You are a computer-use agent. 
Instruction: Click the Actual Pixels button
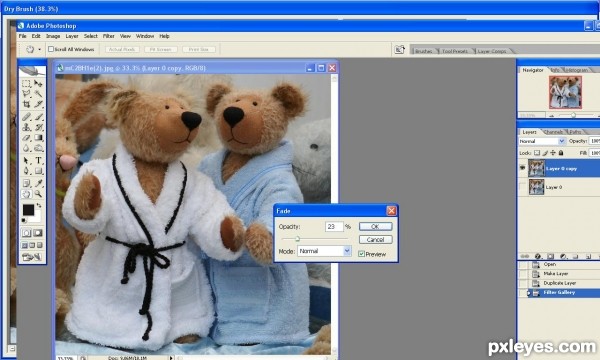click(122, 49)
